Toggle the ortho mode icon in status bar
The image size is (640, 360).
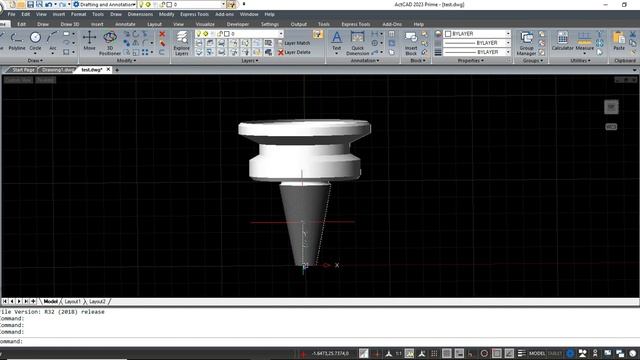pyautogui.click(x=471, y=353)
